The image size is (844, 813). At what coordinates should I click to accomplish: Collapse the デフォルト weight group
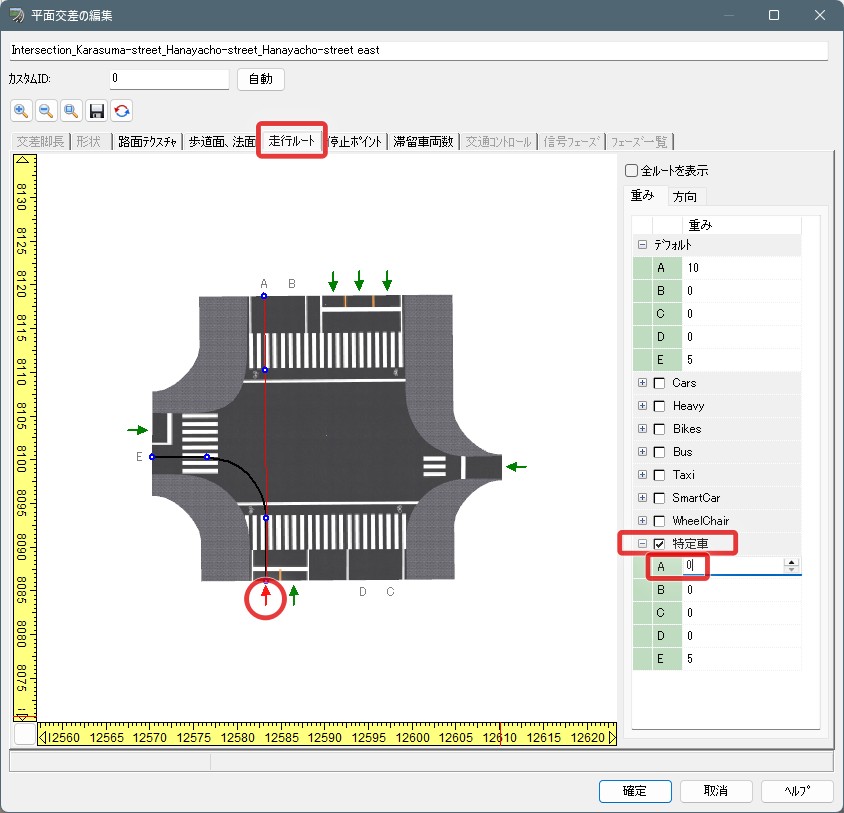click(x=642, y=245)
